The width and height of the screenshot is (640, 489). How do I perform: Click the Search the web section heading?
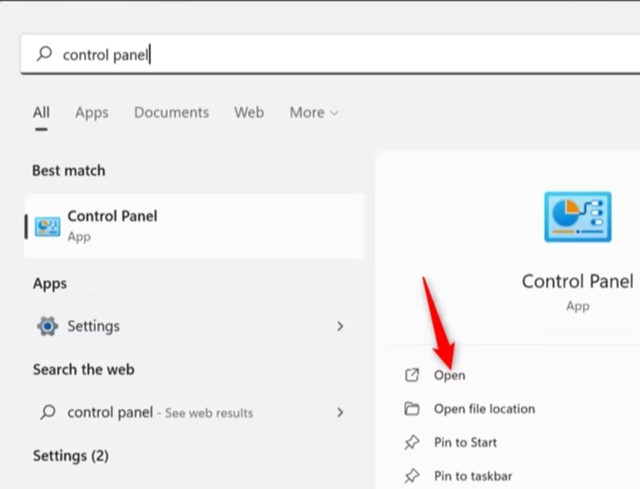84,369
